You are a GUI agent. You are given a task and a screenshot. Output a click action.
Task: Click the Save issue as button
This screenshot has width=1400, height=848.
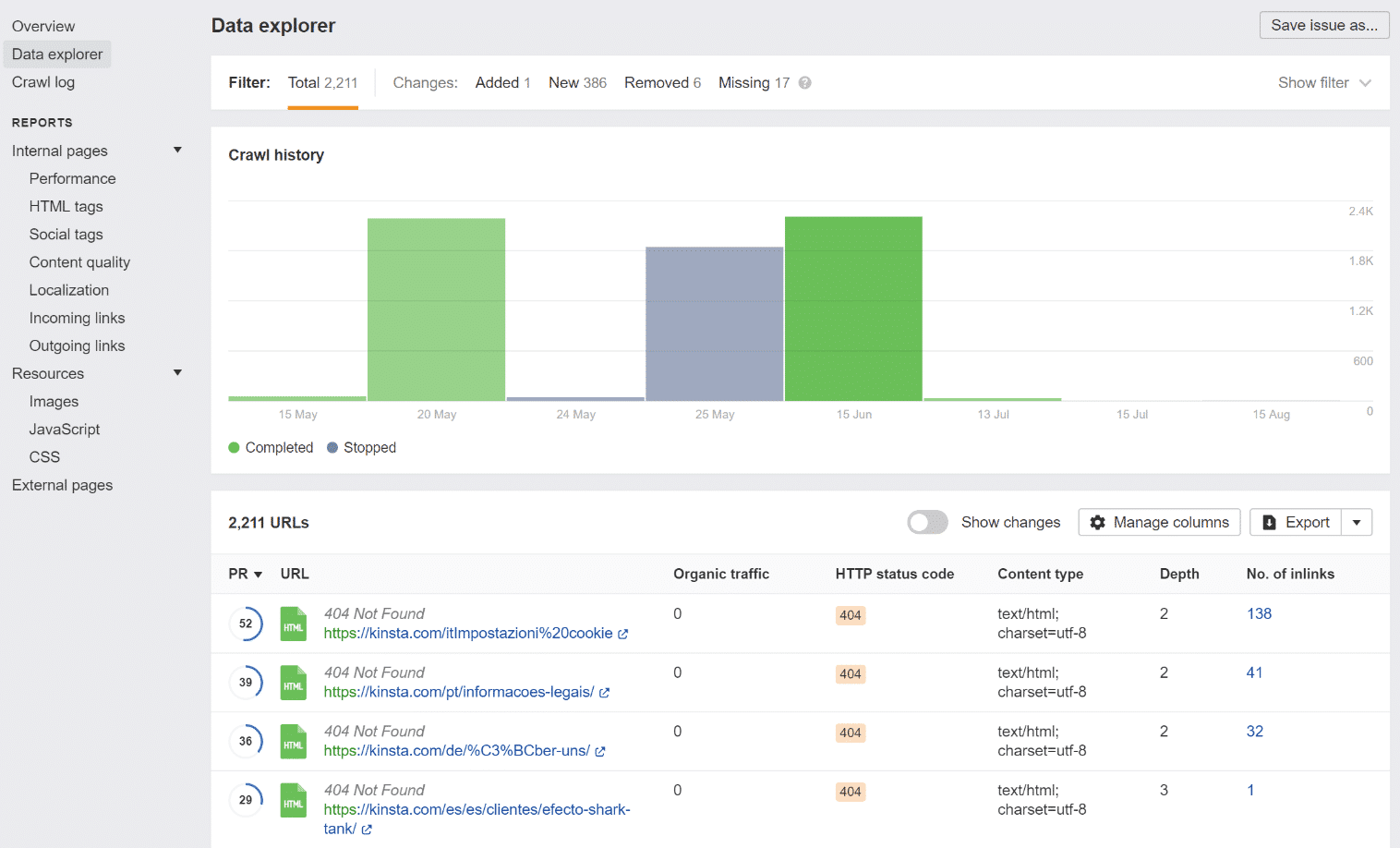click(1323, 25)
